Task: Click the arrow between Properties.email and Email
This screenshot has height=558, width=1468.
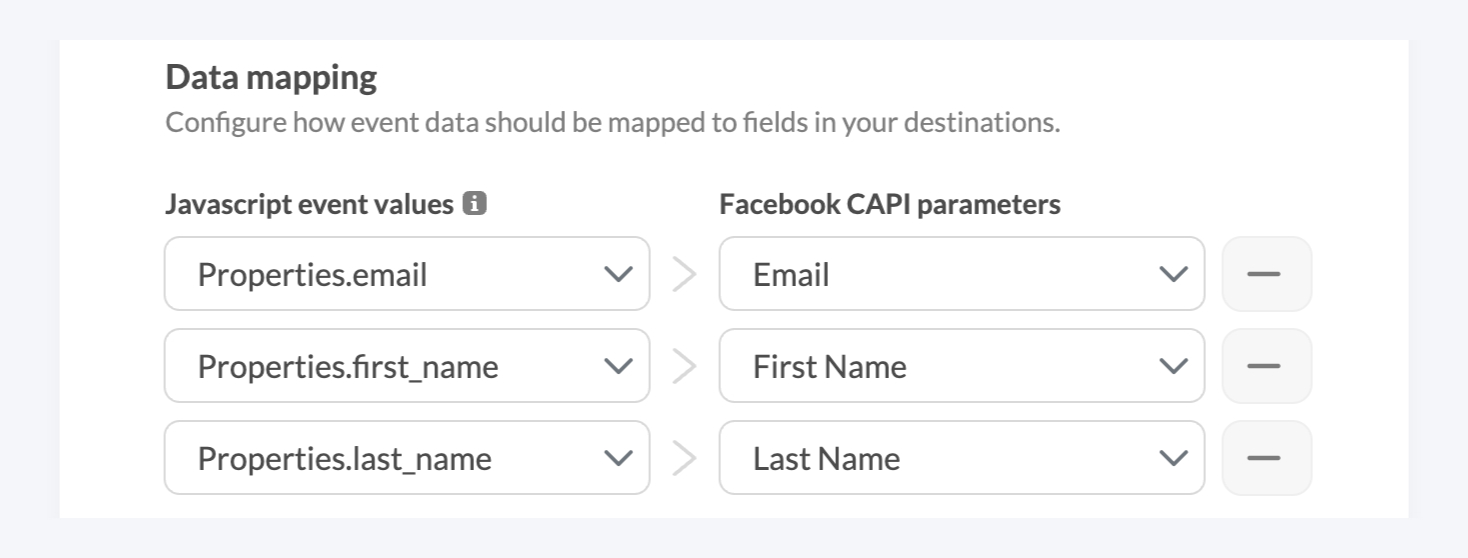Action: [x=684, y=274]
